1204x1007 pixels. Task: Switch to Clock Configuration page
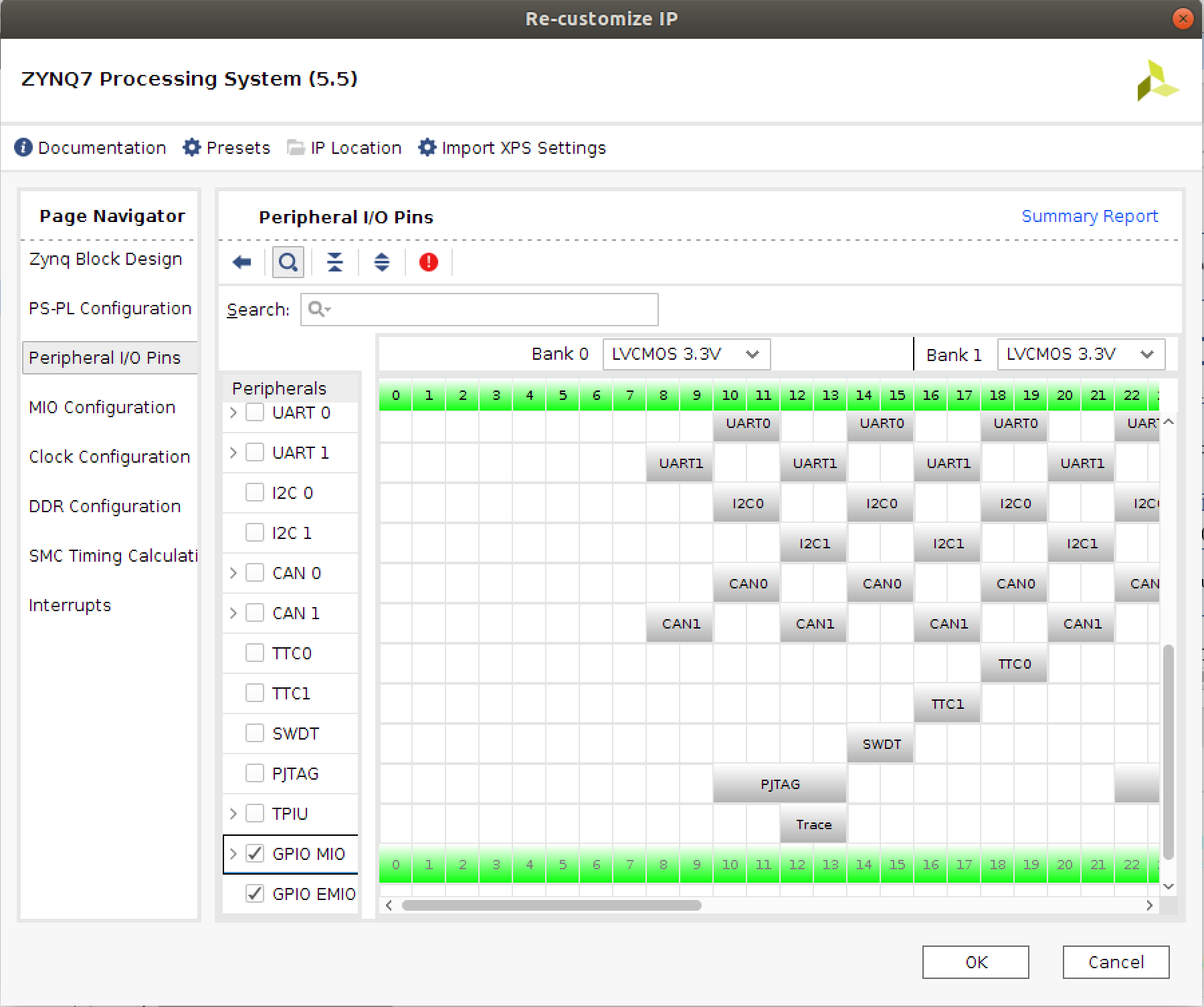(x=110, y=457)
